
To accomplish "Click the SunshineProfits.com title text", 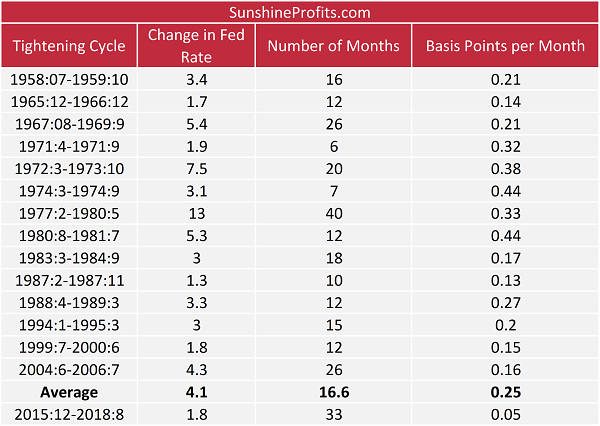I will (x=299, y=13).
